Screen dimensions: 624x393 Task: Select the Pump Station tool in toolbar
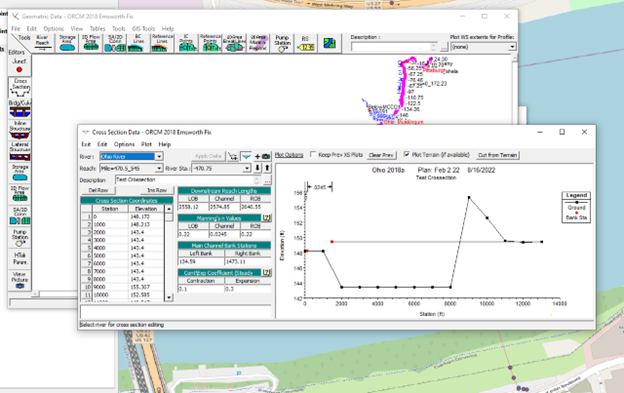[282, 43]
